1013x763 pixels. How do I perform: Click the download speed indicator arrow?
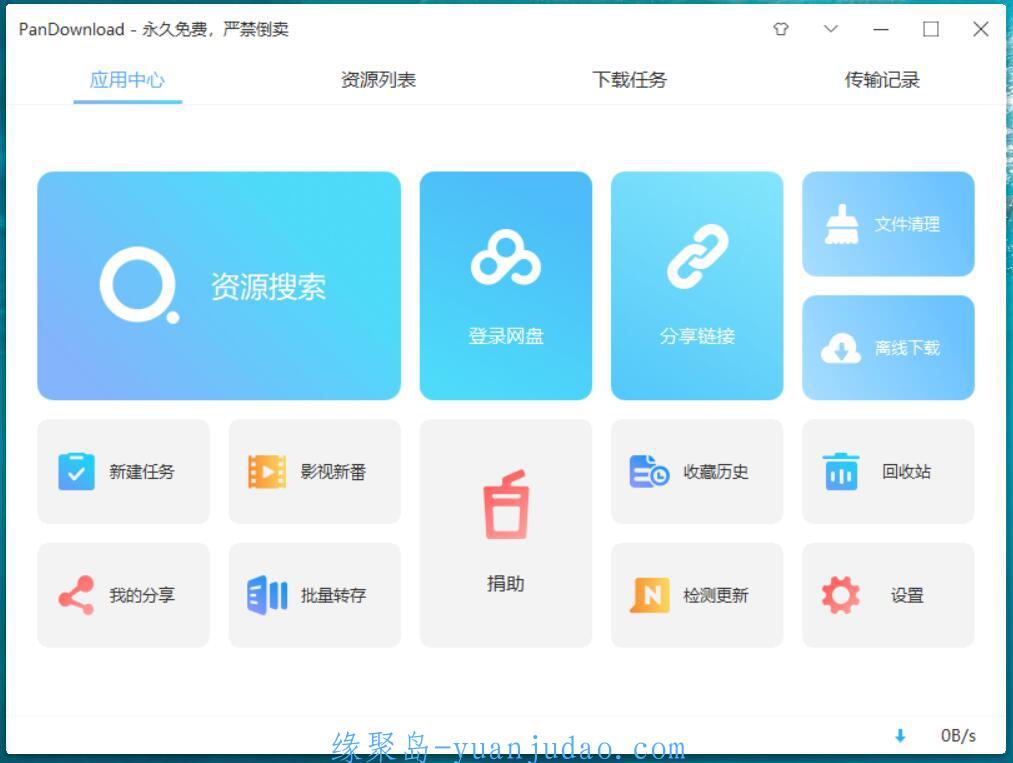(x=900, y=736)
